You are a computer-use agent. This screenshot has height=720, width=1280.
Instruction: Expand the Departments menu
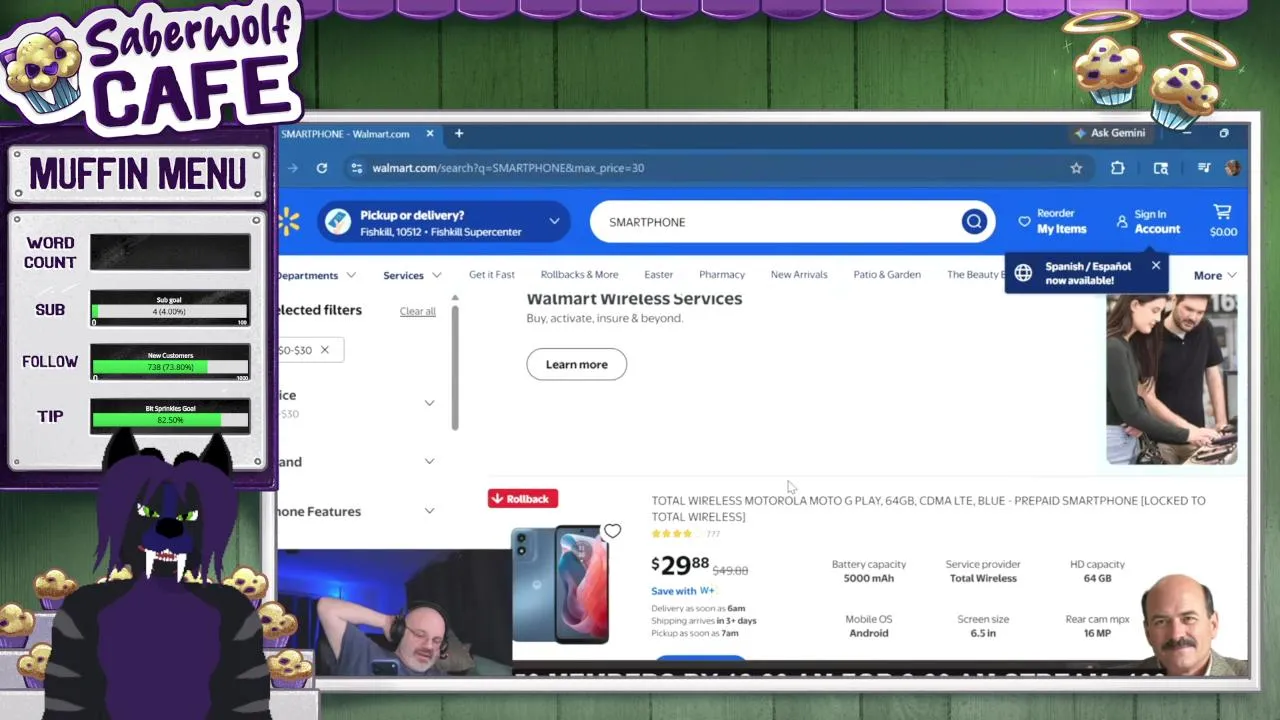[x=315, y=275]
